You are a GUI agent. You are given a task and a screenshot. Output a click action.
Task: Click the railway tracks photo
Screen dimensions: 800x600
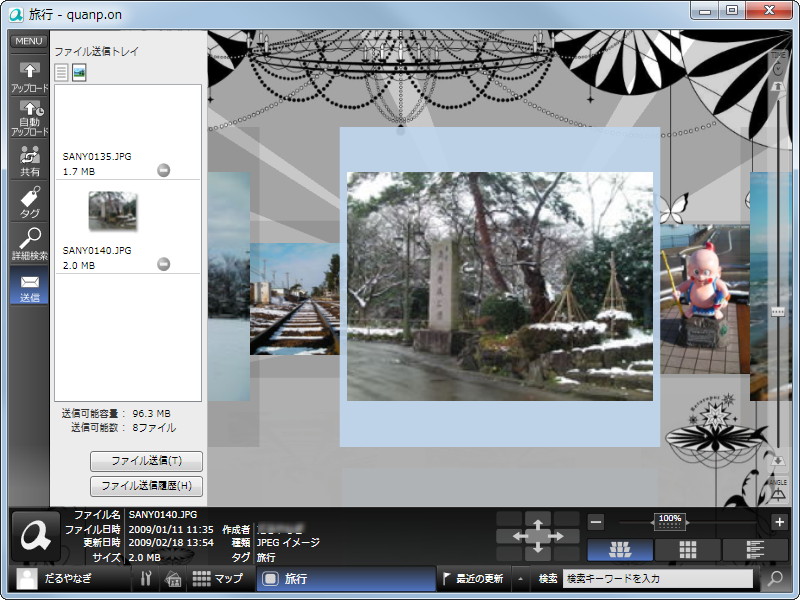coord(294,299)
